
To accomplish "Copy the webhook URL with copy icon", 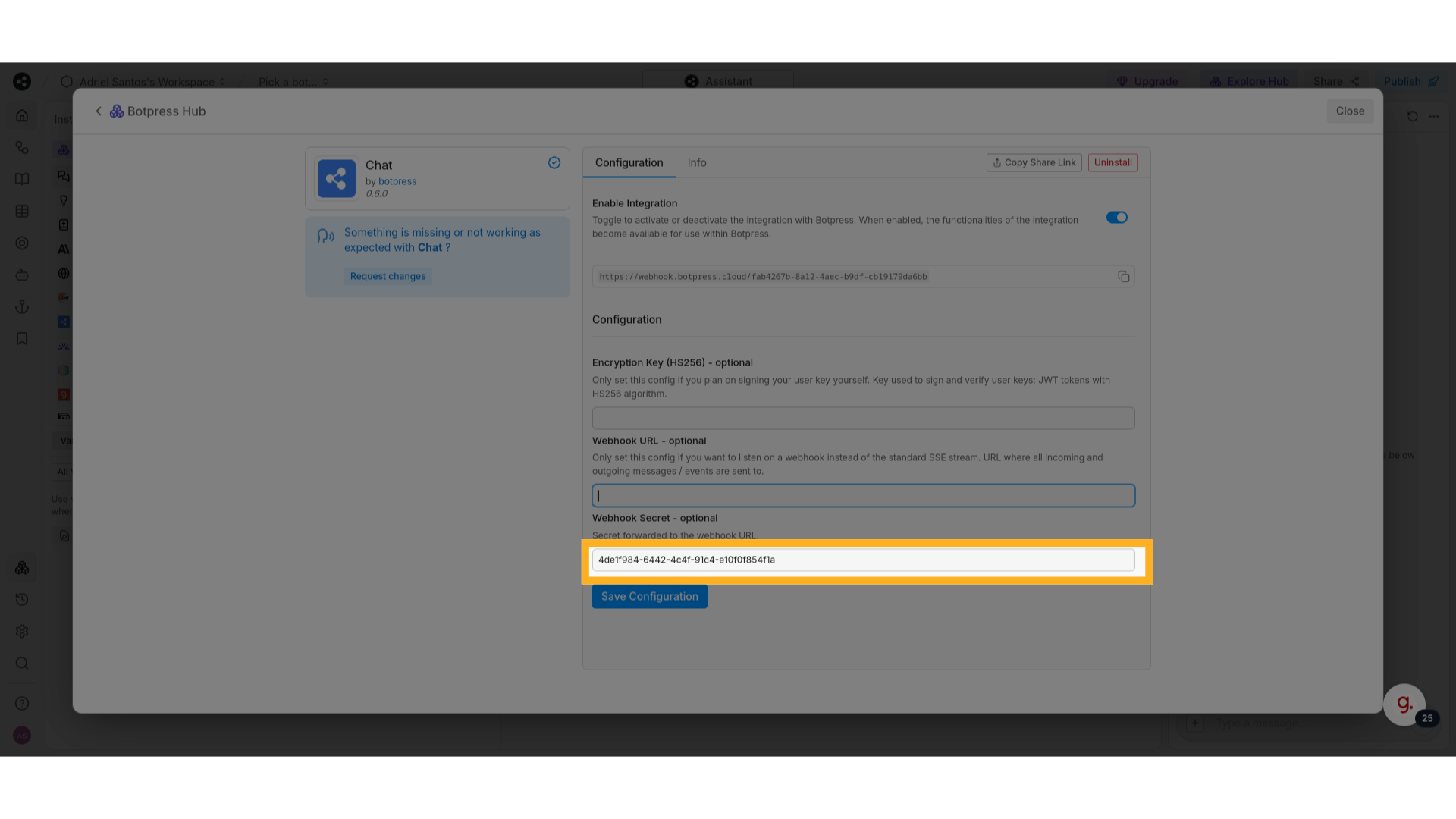I will [1123, 277].
